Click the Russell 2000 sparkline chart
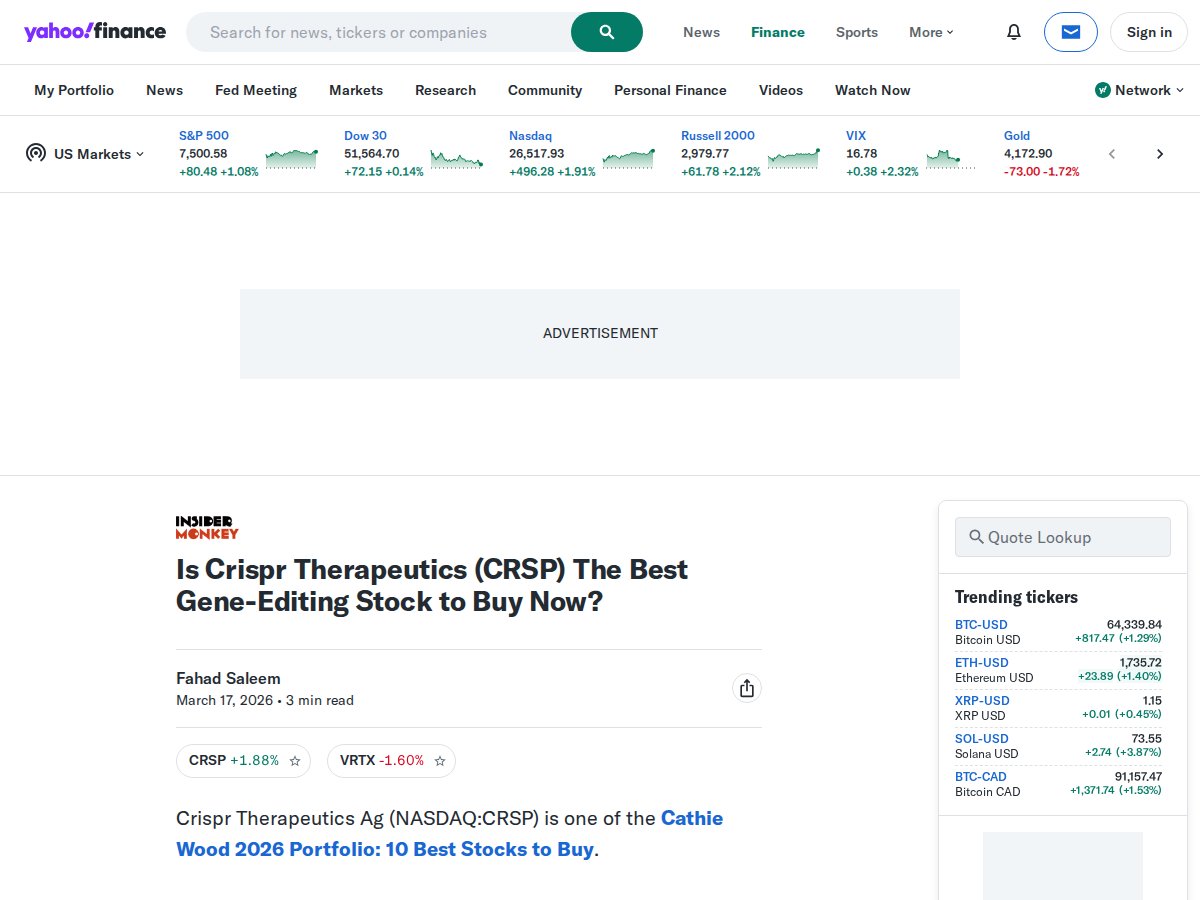1200x900 pixels. coord(794,158)
